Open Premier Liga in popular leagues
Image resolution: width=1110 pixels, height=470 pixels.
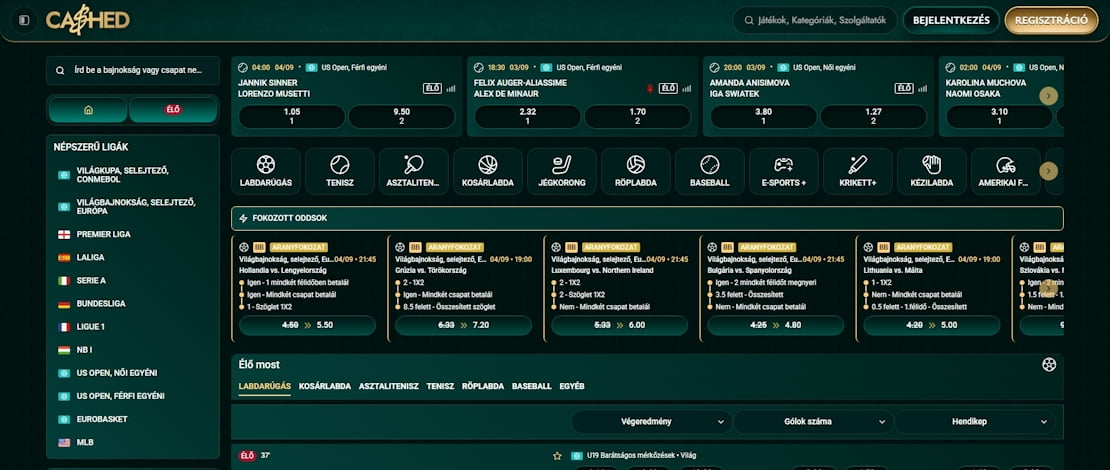133,234
